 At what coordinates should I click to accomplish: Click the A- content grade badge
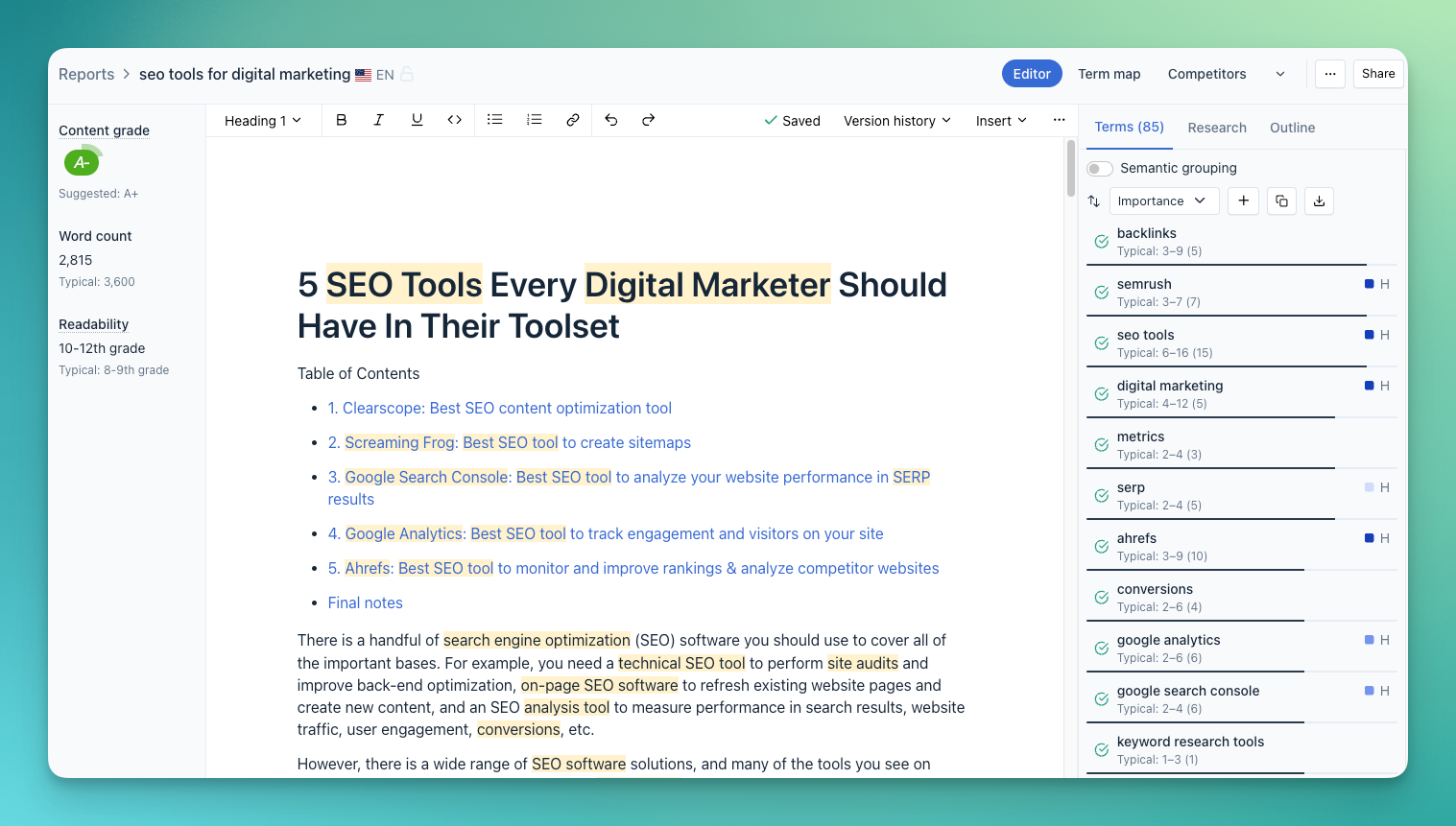(82, 162)
